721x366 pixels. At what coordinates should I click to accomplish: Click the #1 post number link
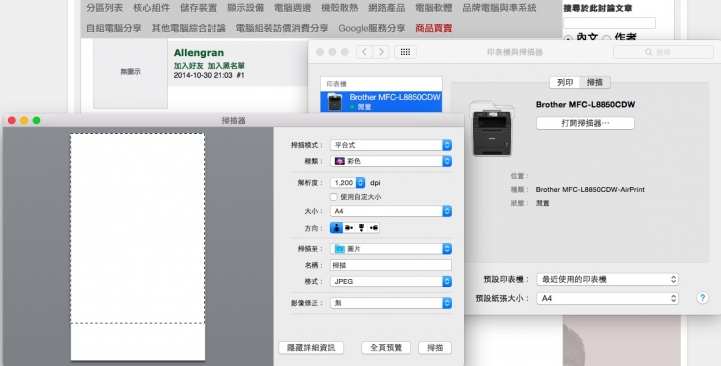(240, 75)
